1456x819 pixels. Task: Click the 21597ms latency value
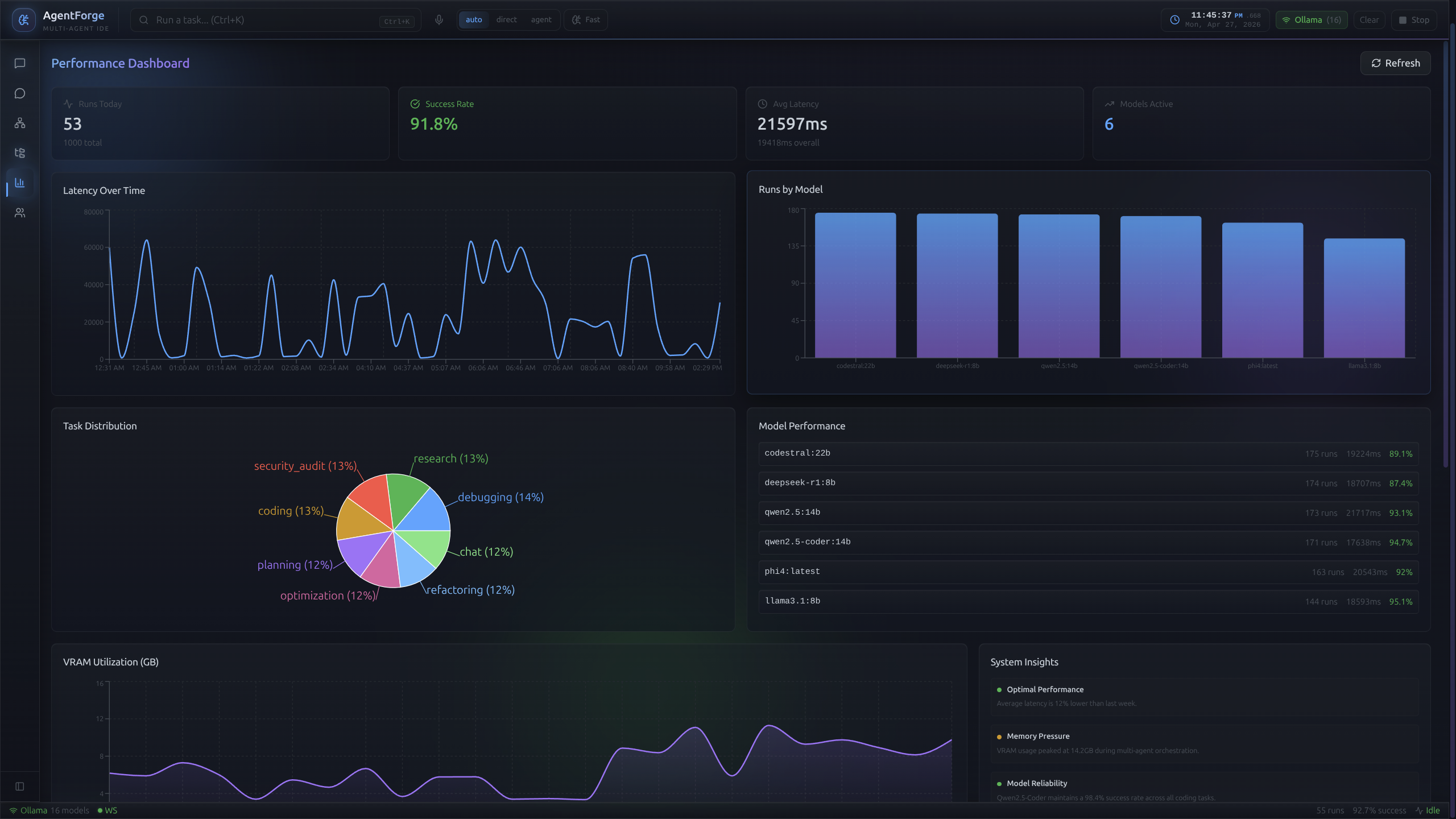[x=792, y=124]
